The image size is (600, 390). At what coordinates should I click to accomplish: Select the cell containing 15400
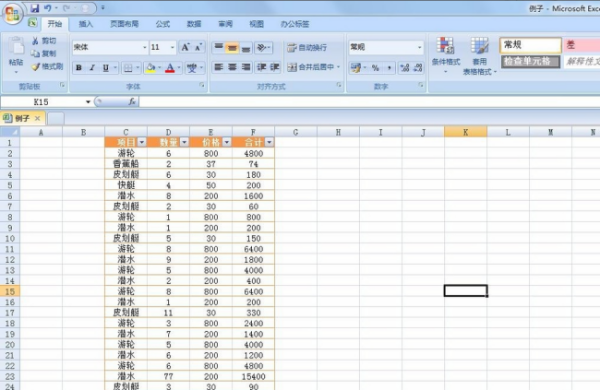(x=253, y=377)
